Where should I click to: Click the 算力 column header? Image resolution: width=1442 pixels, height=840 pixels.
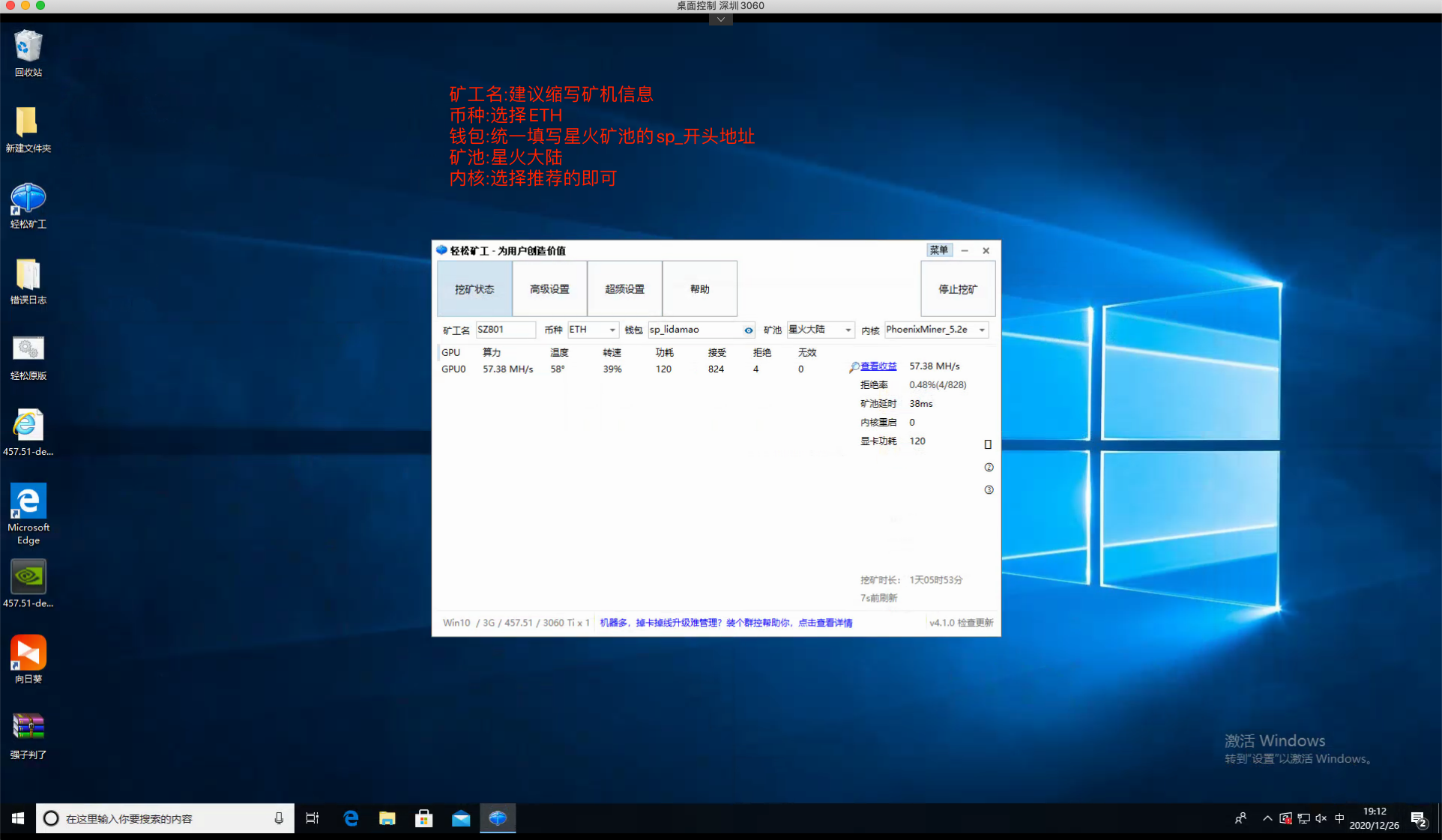coord(492,352)
